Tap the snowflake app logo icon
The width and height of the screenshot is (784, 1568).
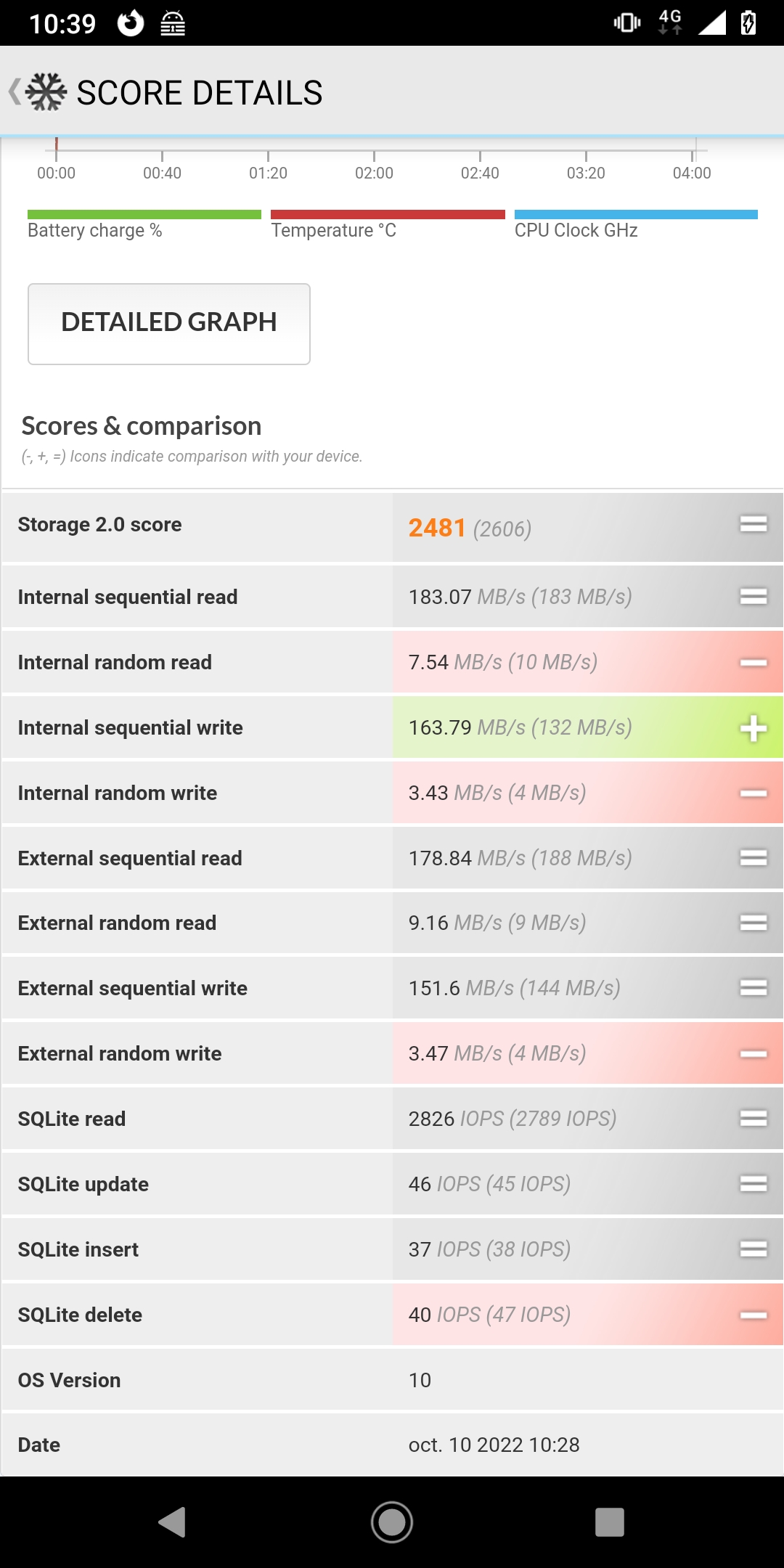click(46, 92)
